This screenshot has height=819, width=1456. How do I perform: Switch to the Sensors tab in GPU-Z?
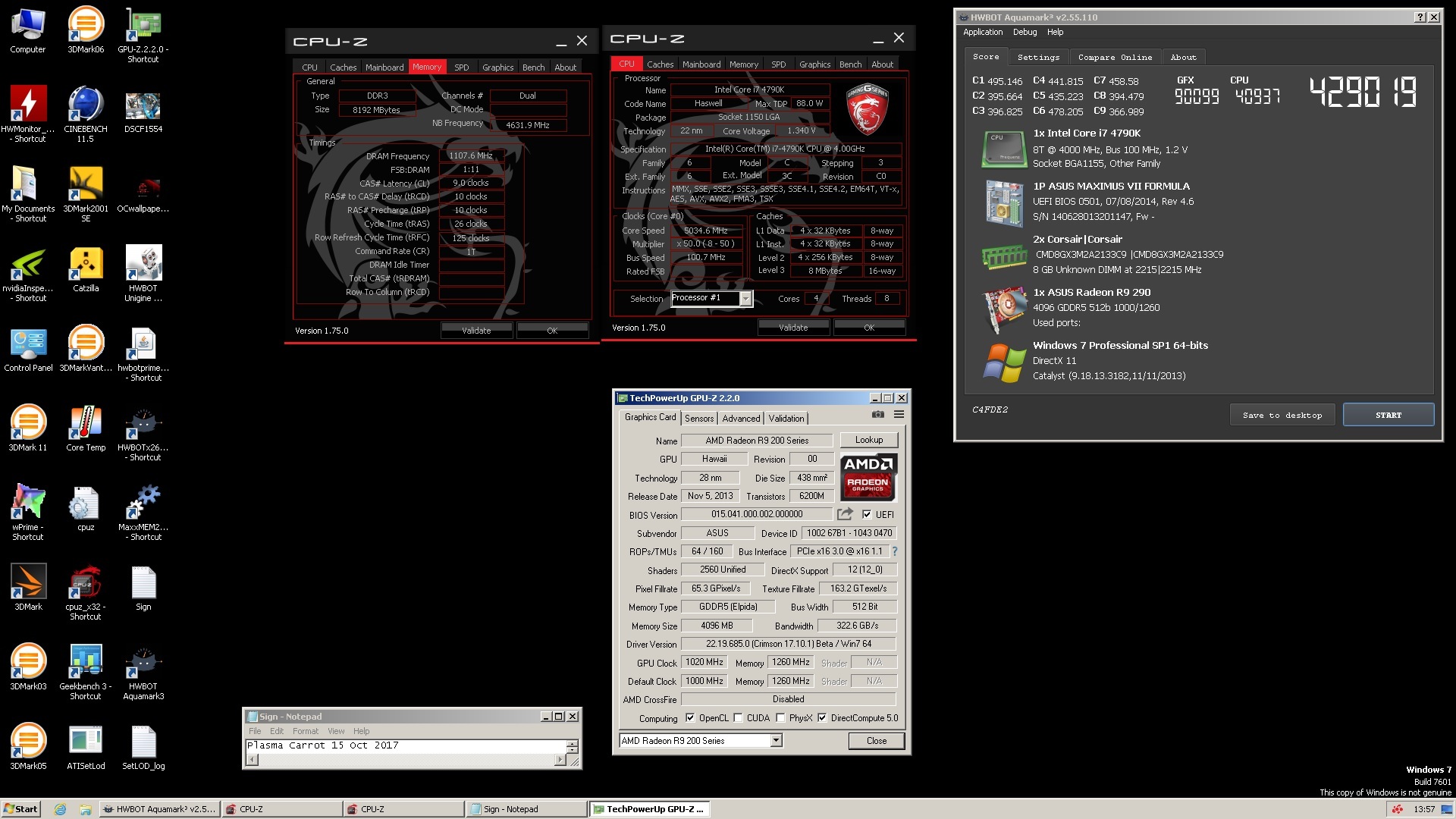699,418
